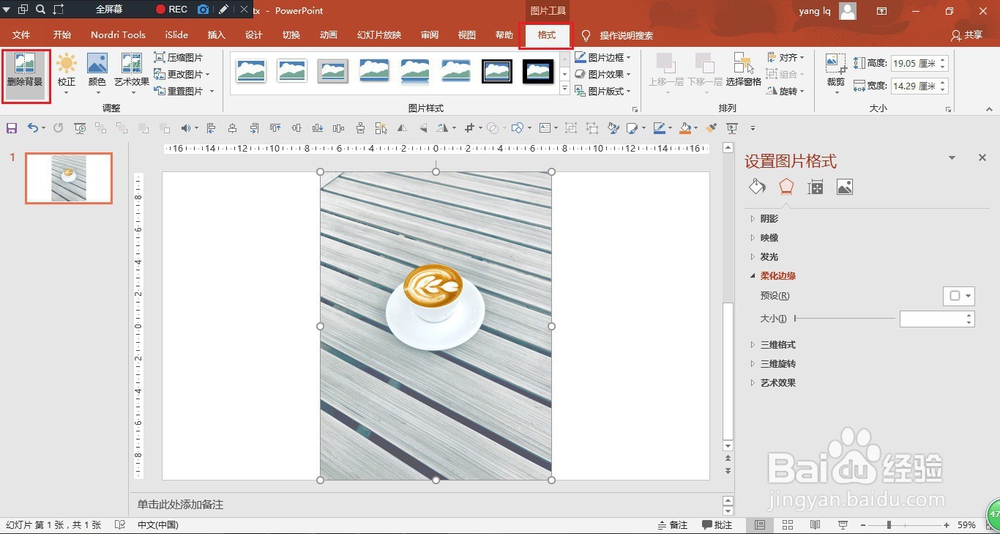
Task: Click the 共享 share button
Action: pyautogui.click(x=966, y=35)
